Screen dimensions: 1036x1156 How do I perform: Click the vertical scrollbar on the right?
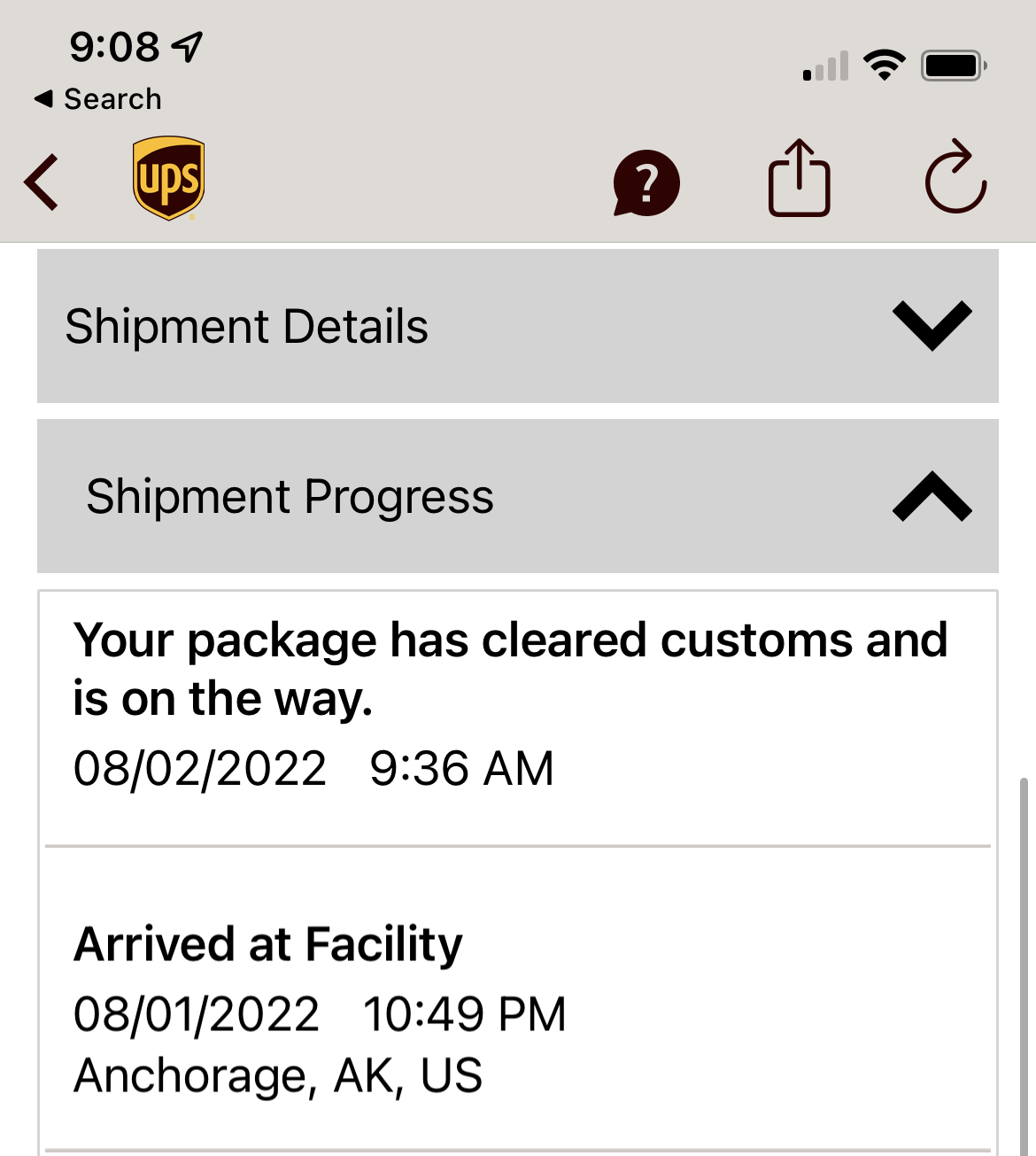tap(1024, 966)
